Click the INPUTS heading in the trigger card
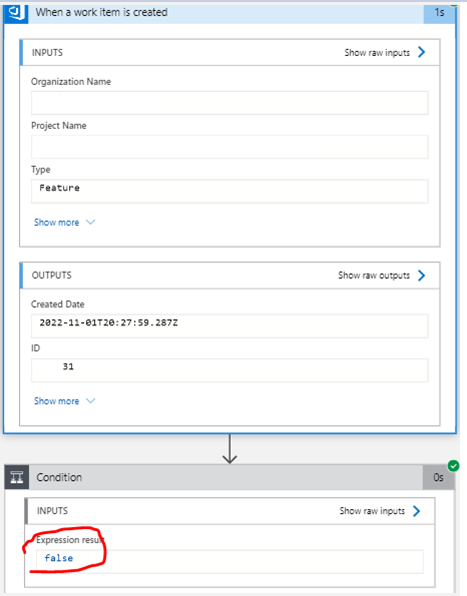The width and height of the screenshot is (467, 596). pyautogui.click(x=47, y=52)
